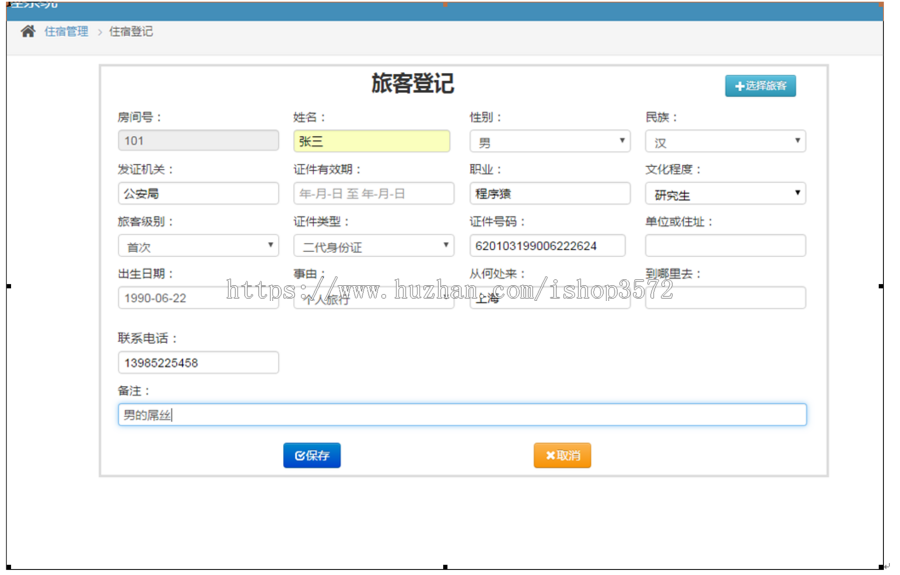The height and width of the screenshot is (575, 900).
Task: Open the 文化程度 dropdown showing 研究生
Action: coord(726,193)
